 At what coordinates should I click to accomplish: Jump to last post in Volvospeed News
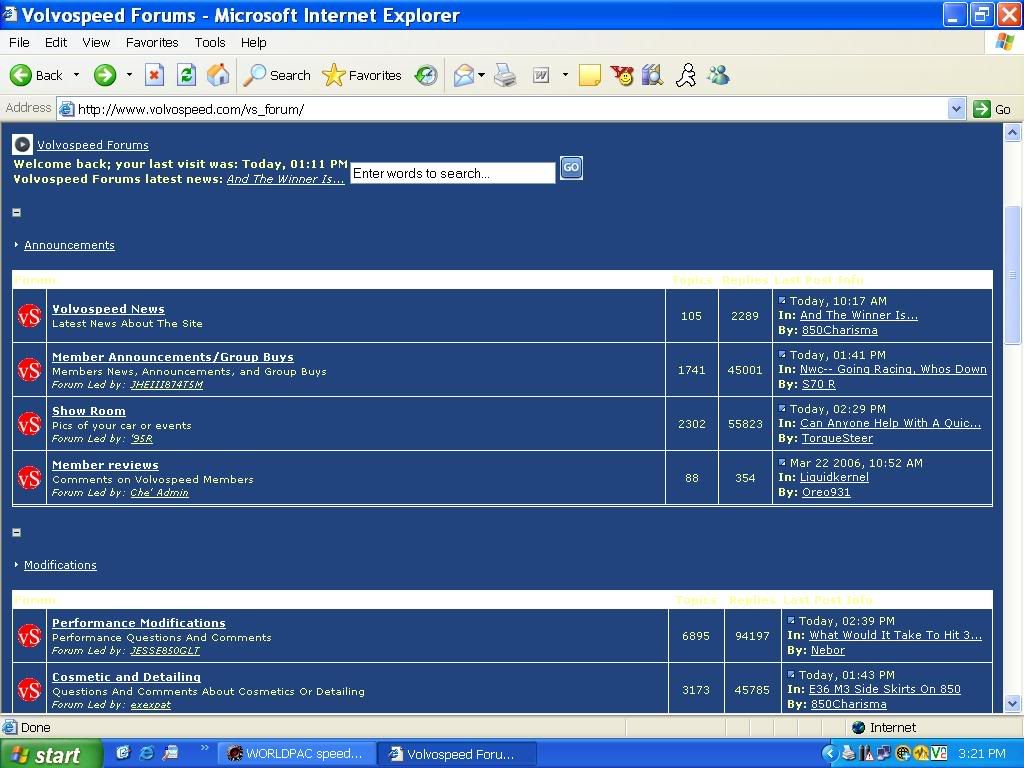782,300
